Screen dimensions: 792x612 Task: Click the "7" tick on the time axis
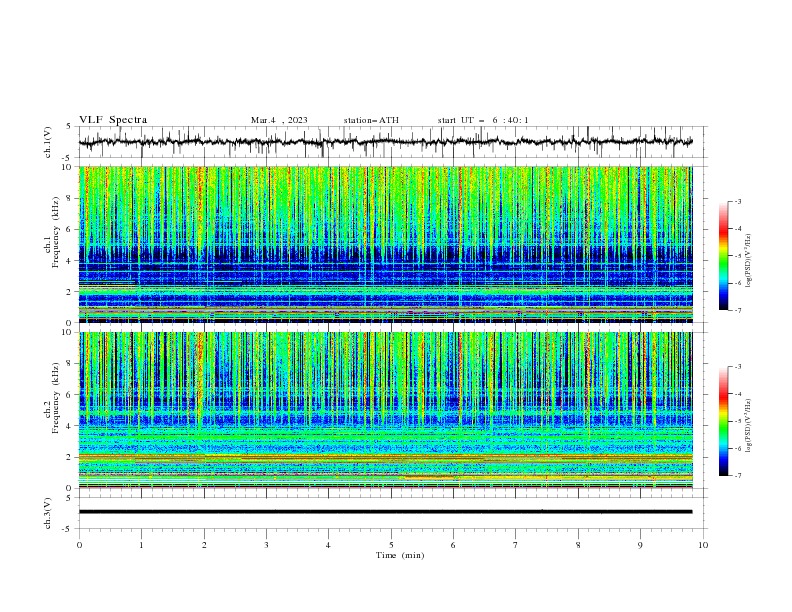pos(516,545)
